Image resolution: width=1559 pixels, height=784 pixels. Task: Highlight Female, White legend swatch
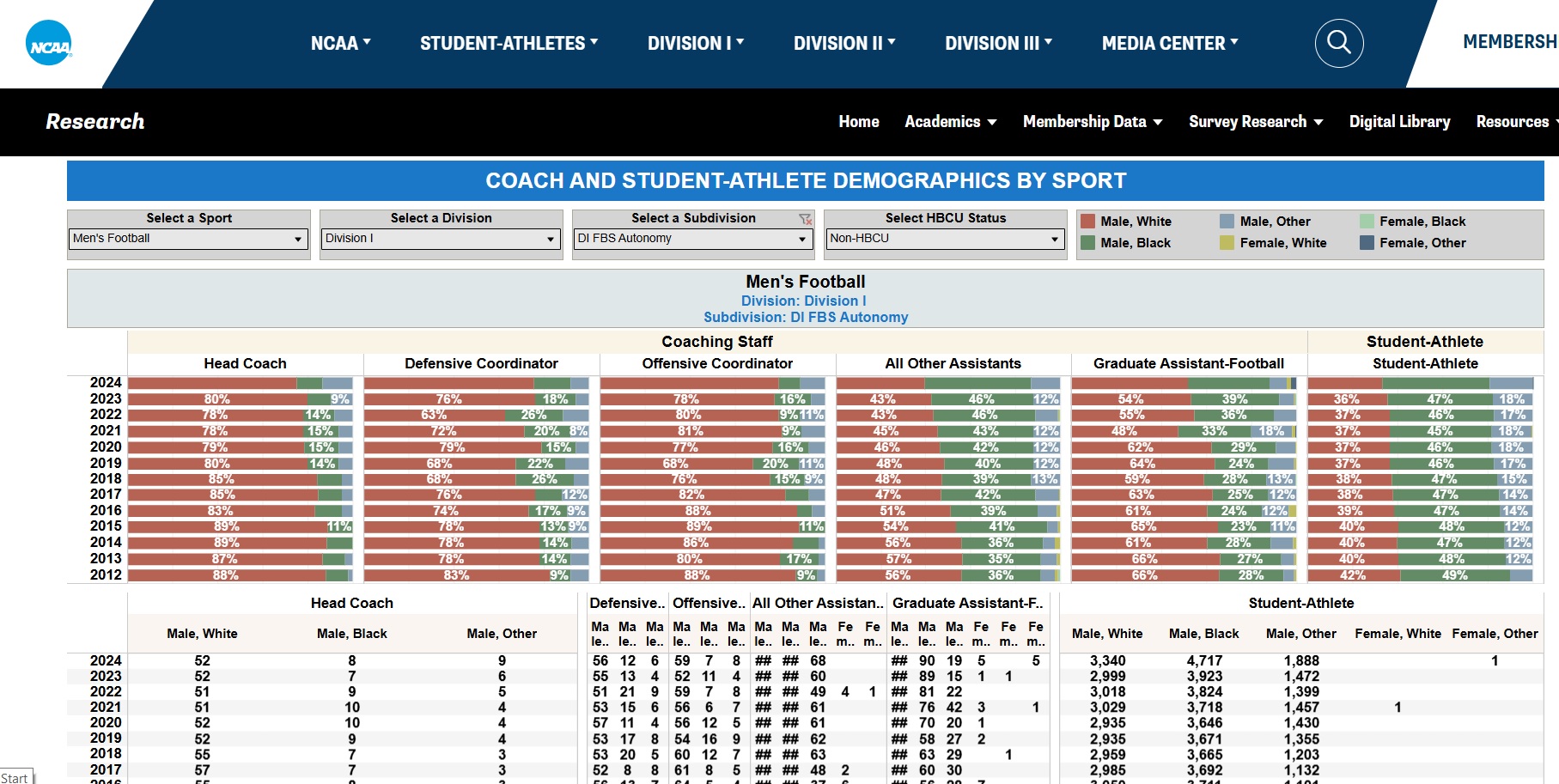[1227, 243]
